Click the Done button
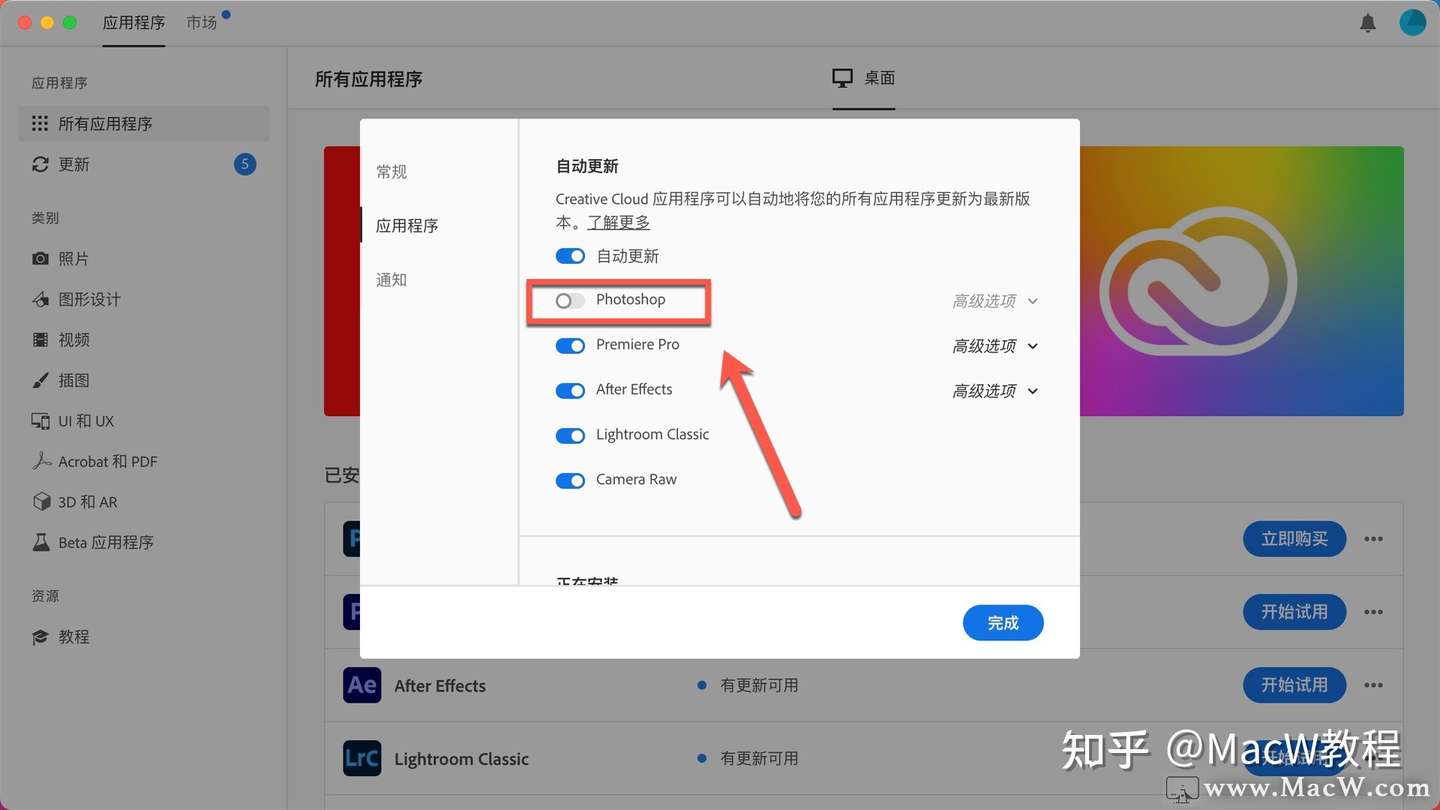The image size is (1440, 810). click(1003, 623)
